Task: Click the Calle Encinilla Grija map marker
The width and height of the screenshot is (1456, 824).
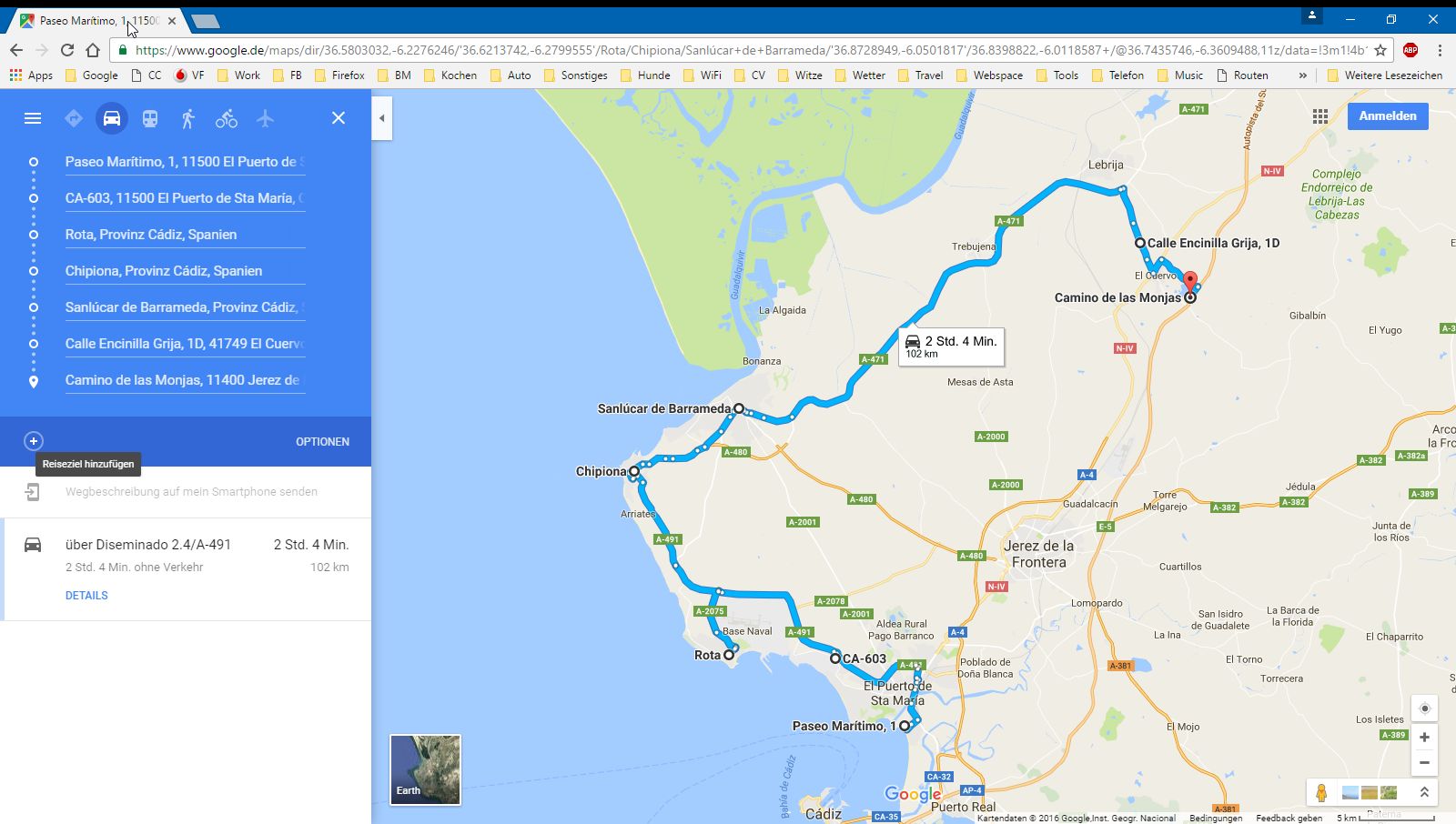Action: point(1139,243)
